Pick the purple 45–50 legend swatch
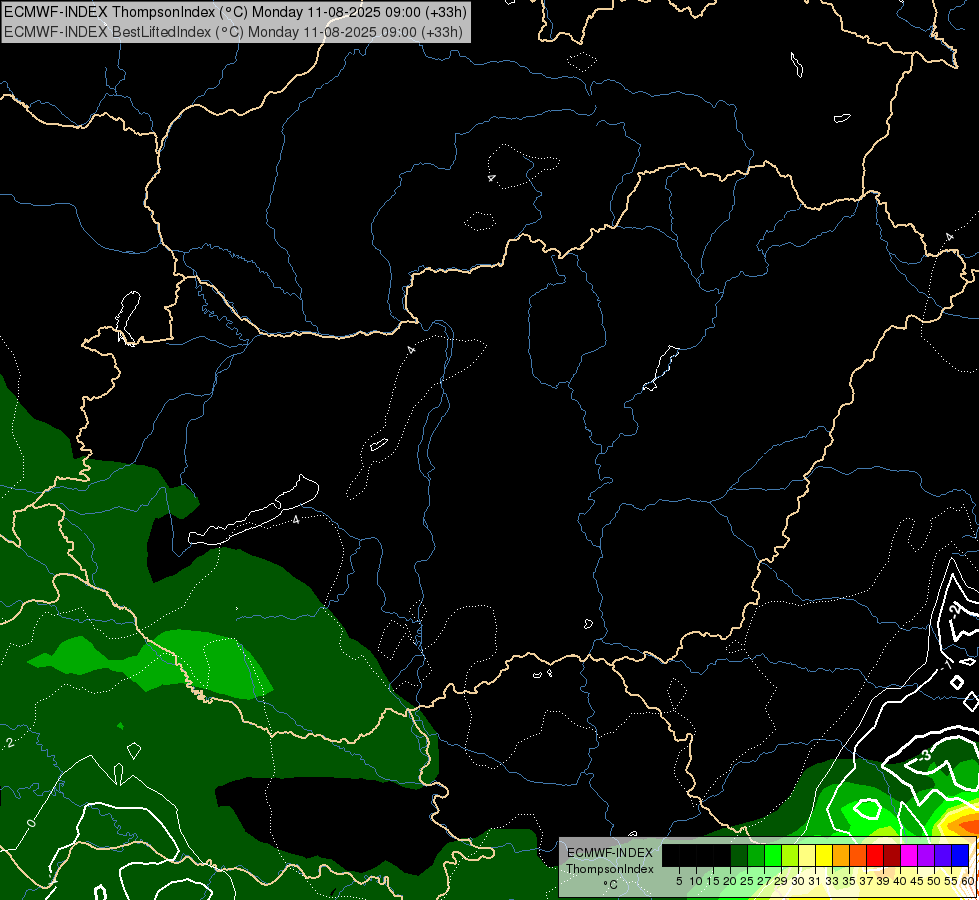 926,855
